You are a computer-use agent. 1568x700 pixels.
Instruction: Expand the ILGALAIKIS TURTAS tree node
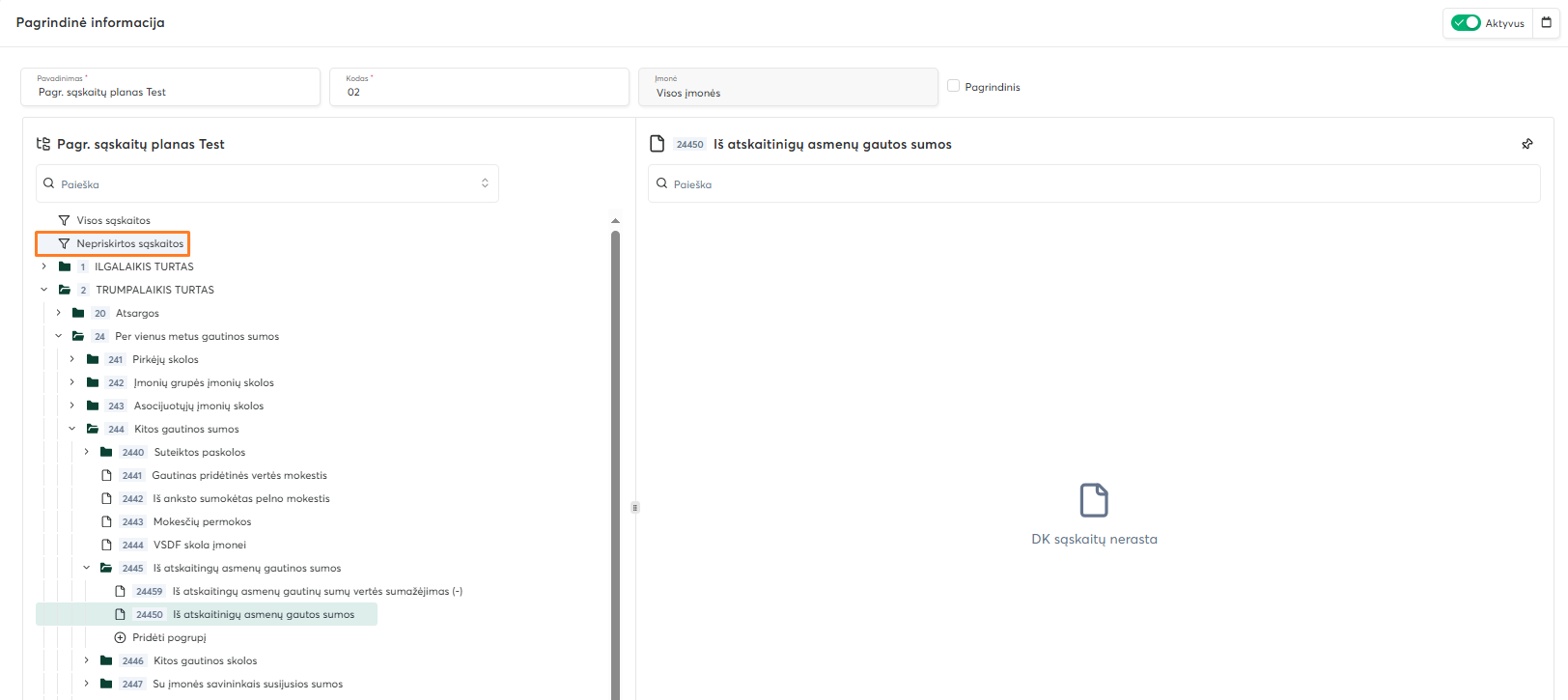click(x=43, y=266)
